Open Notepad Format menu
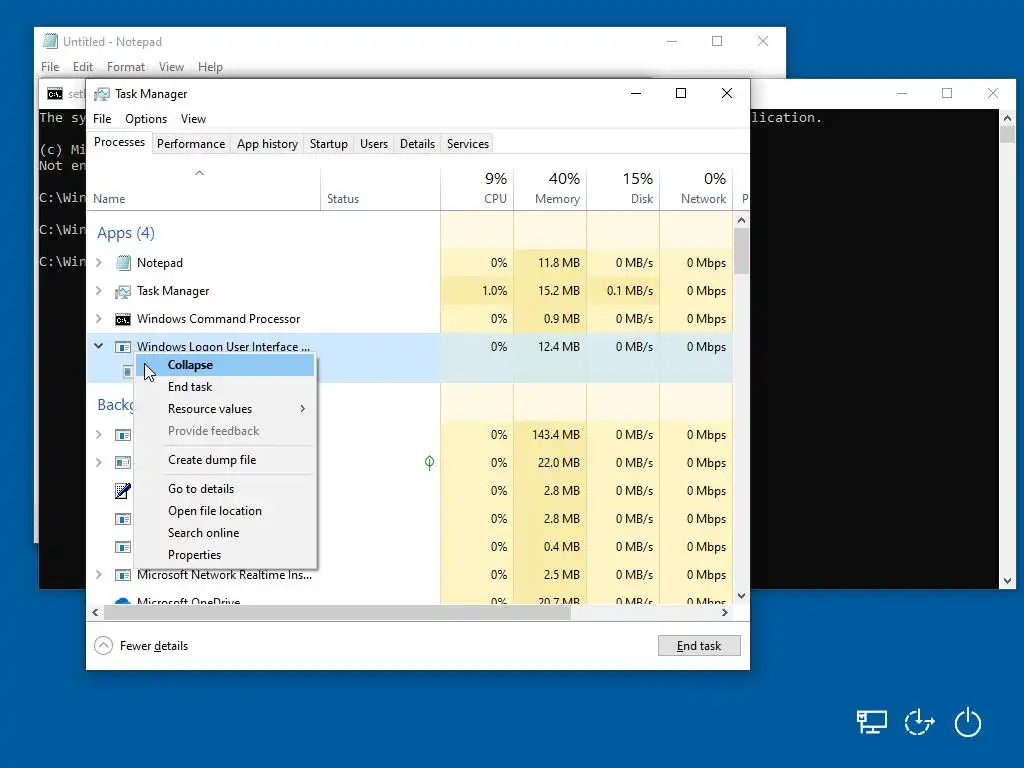Image resolution: width=1024 pixels, height=768 pixels. pos(126,67)
